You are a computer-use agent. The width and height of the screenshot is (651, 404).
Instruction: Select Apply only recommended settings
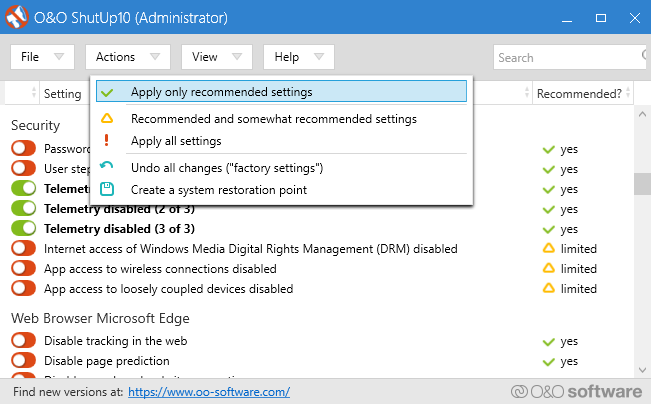click(x=281, y=91)
